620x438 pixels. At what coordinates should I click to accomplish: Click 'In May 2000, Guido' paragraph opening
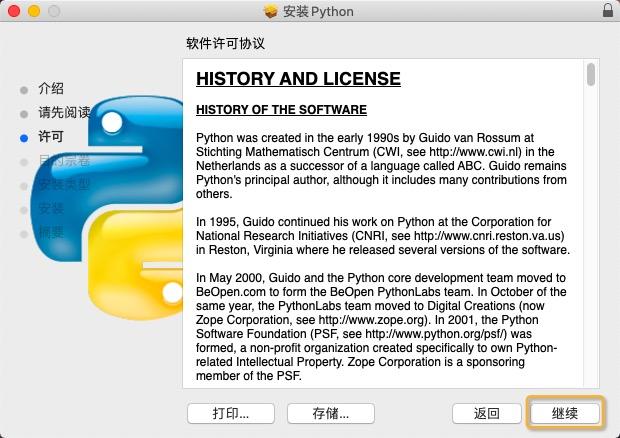coord(250,278)
